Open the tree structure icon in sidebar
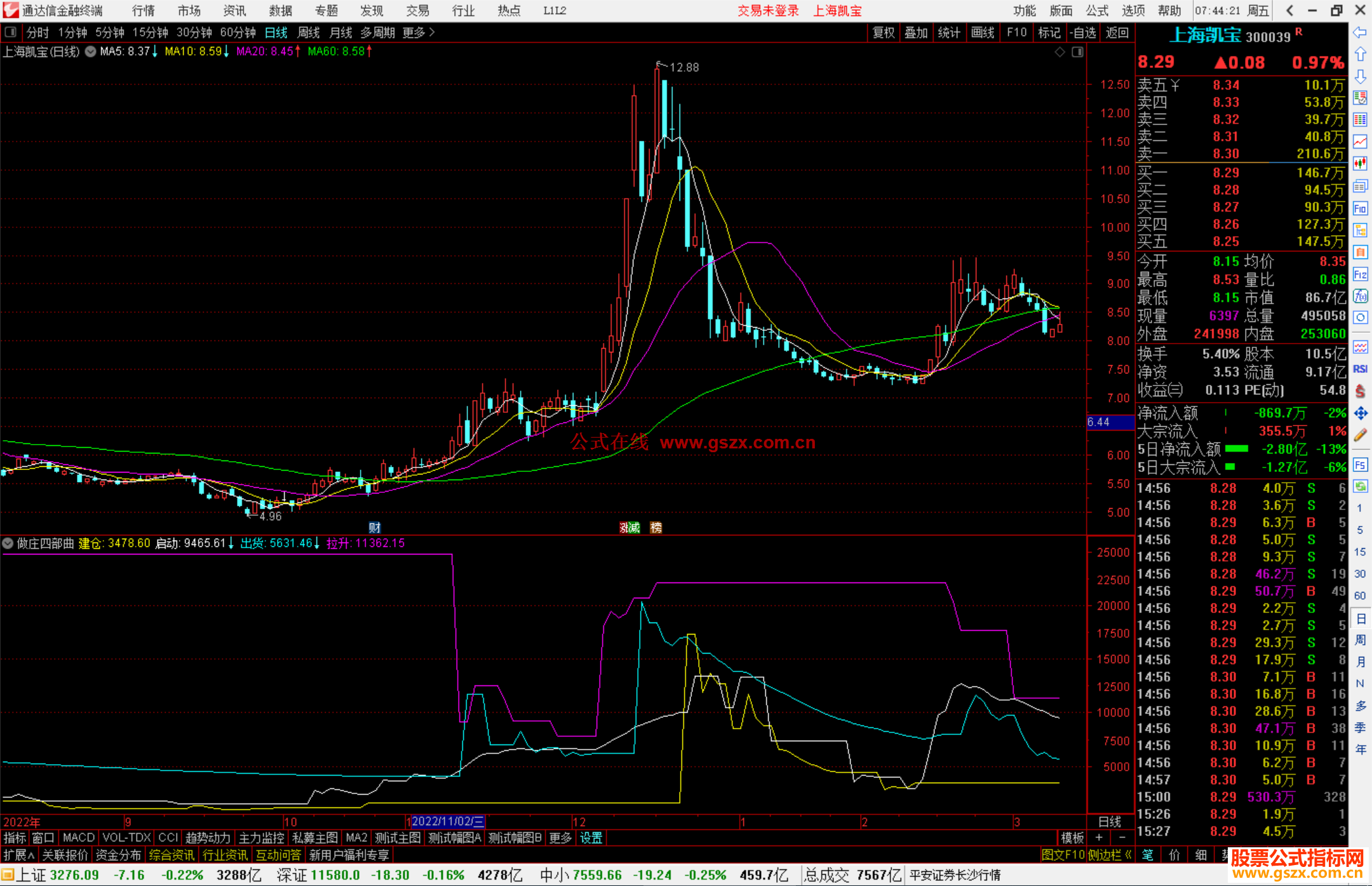The width and height of the screenshot is (1372, 886). tap(1360, 230)
